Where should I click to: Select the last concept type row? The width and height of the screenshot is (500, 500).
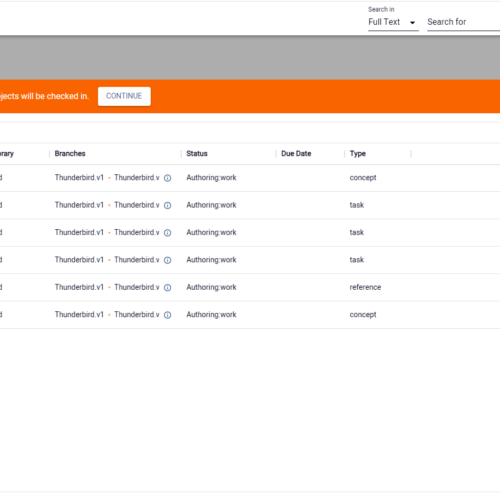pos(250,315)
